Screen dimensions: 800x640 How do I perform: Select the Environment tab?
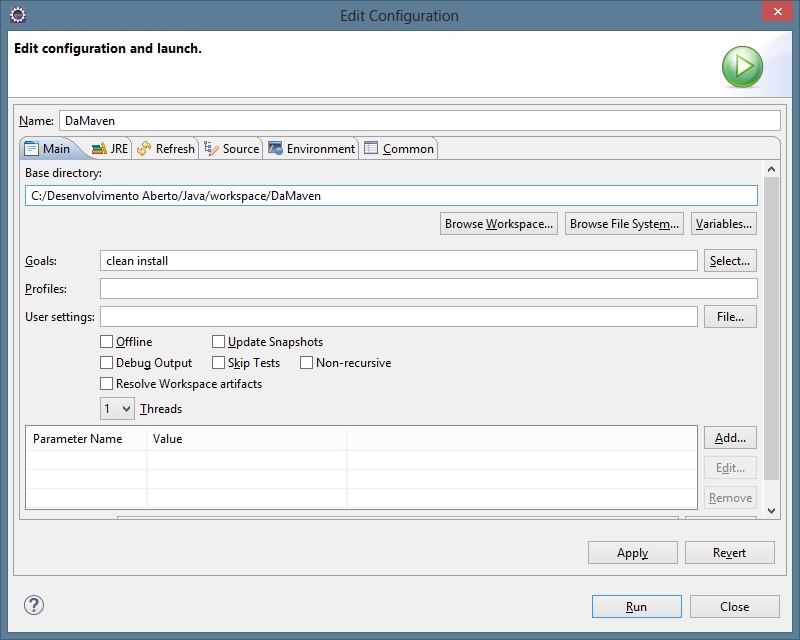pyautogui.click(x=311, y=148)
